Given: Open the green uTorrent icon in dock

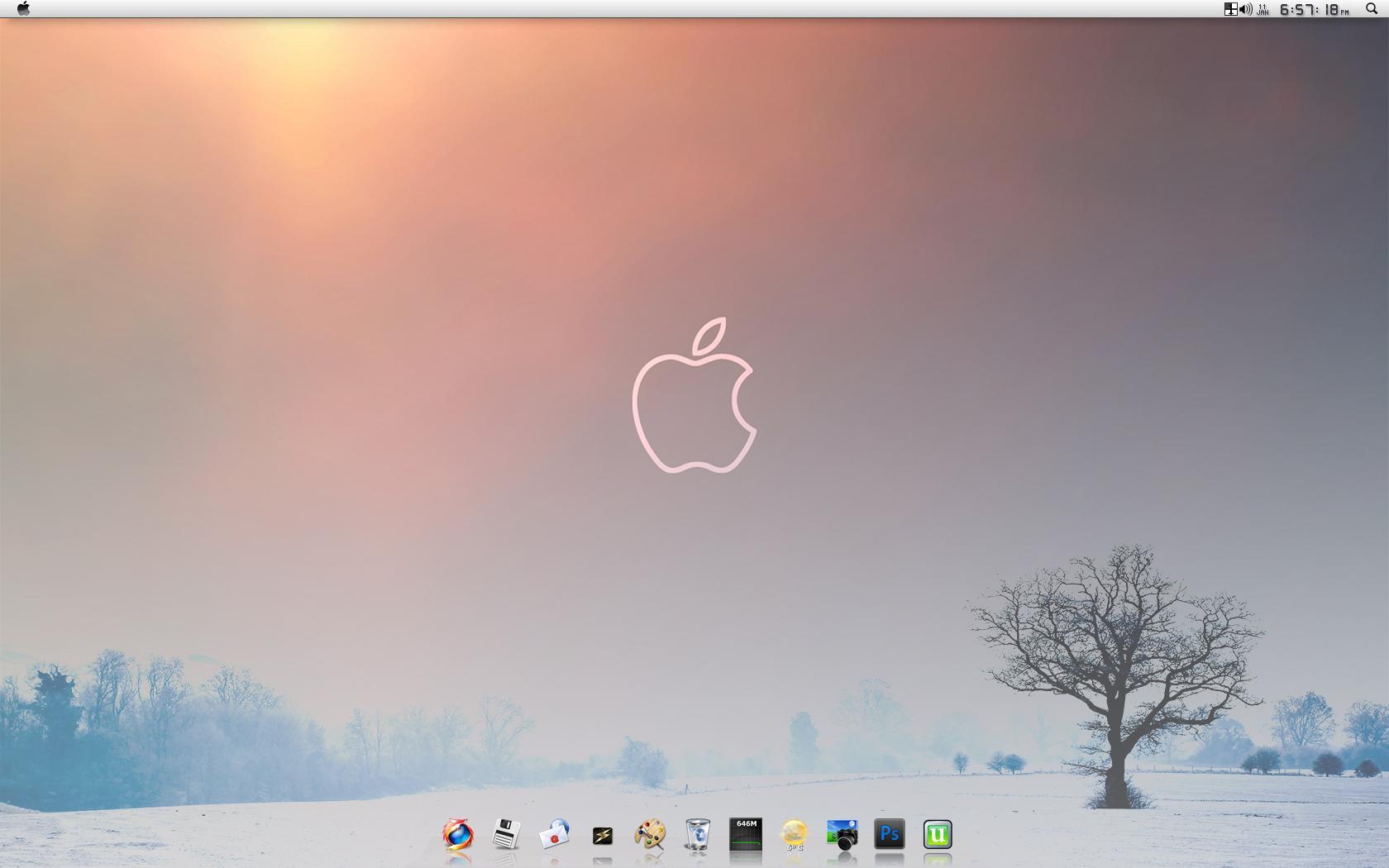Looking at the screenshot, I should click(x=938, y=834).
